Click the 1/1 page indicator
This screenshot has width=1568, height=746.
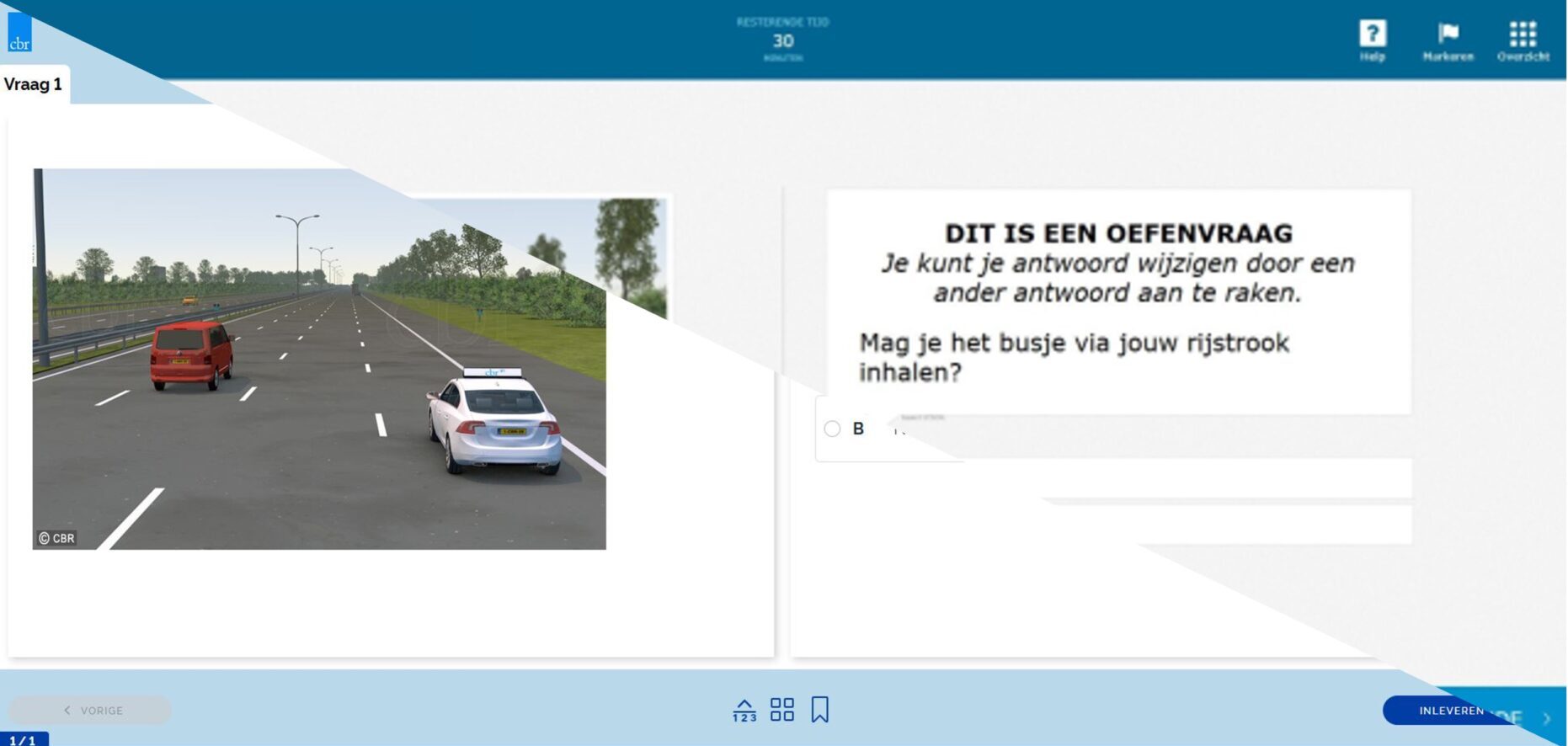pyautogui.click(x=24, y=739)
